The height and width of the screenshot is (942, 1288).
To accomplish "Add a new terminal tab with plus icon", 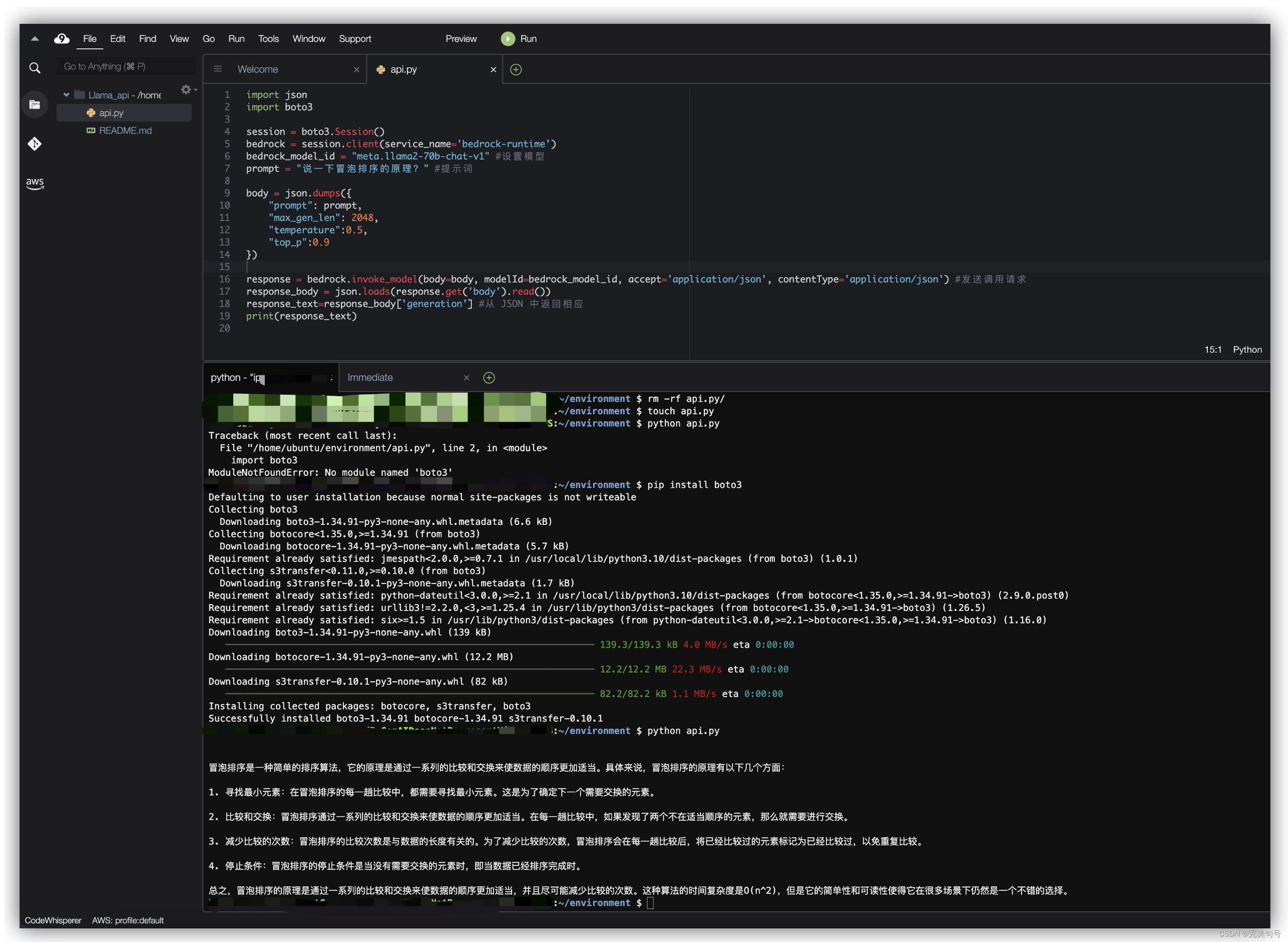I will (x=489, y=378).
